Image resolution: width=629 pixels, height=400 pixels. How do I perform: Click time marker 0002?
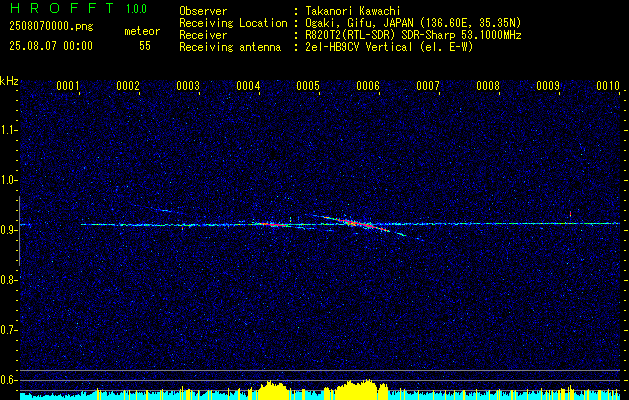[x=128, y=86]
